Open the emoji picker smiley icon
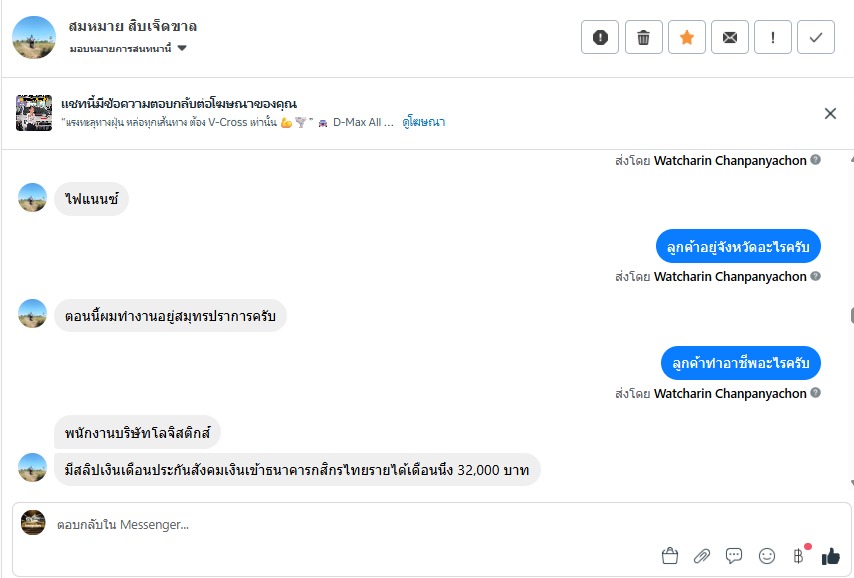Viewport: 854px width, 578px height. point(767,555)
